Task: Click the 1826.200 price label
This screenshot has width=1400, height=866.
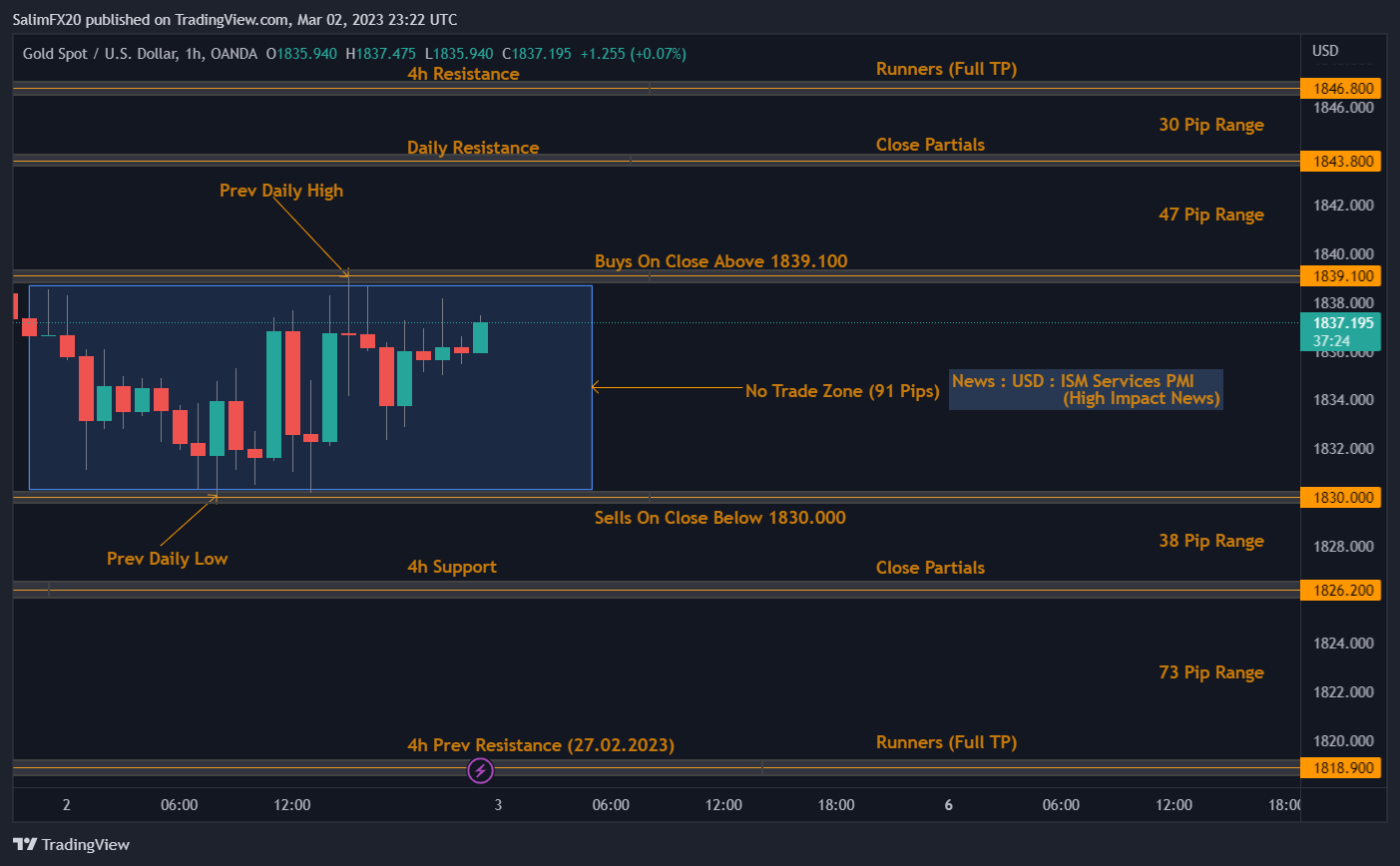Action: [x=1340, y=589]
